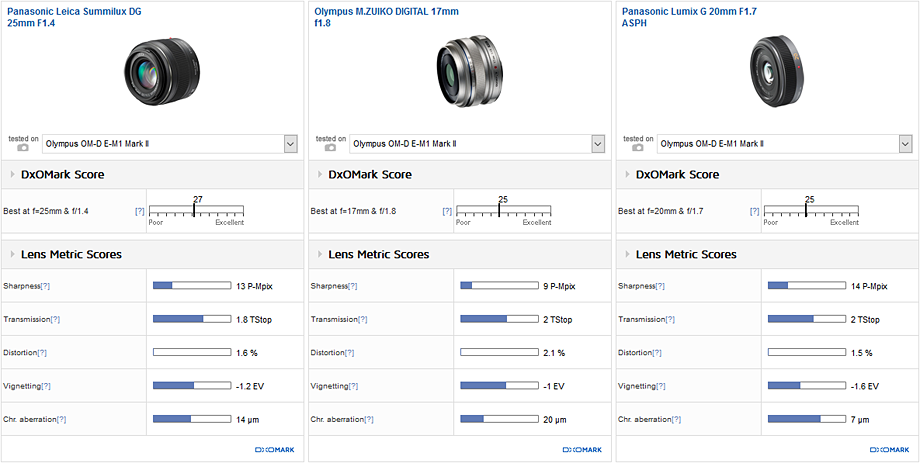Click the score scale showing 27
Screen dimensions: 920x463
click(196, 210)
